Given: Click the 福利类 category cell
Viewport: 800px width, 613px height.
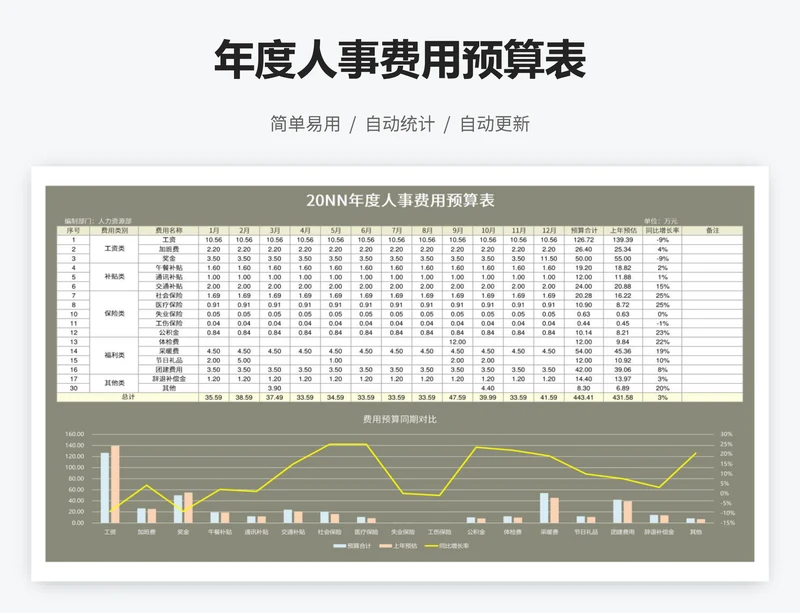Looking at the screenshot, I should click(114, 355).
